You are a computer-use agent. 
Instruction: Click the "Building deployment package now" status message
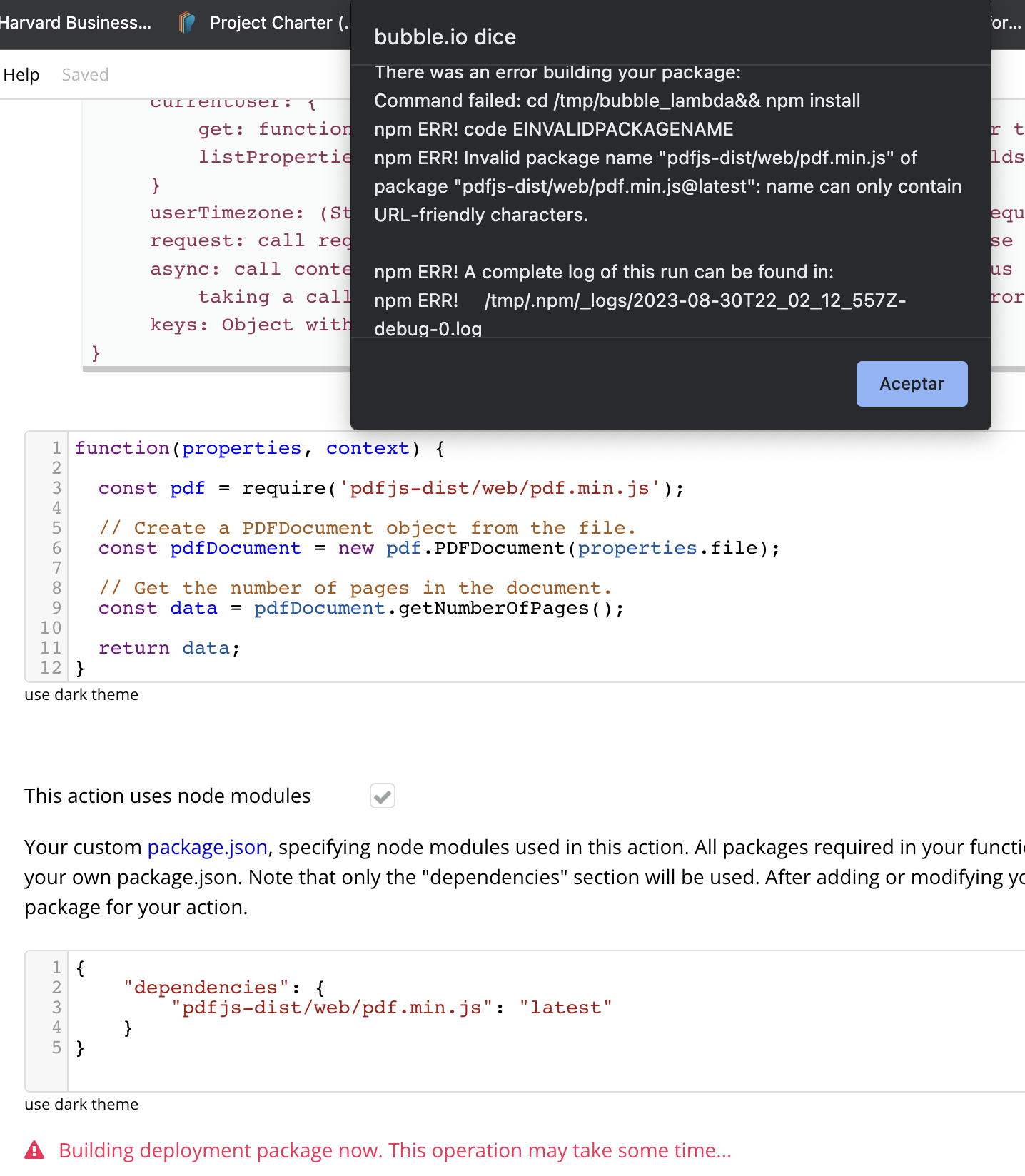pyautogui.click(x=395, y=1150)
